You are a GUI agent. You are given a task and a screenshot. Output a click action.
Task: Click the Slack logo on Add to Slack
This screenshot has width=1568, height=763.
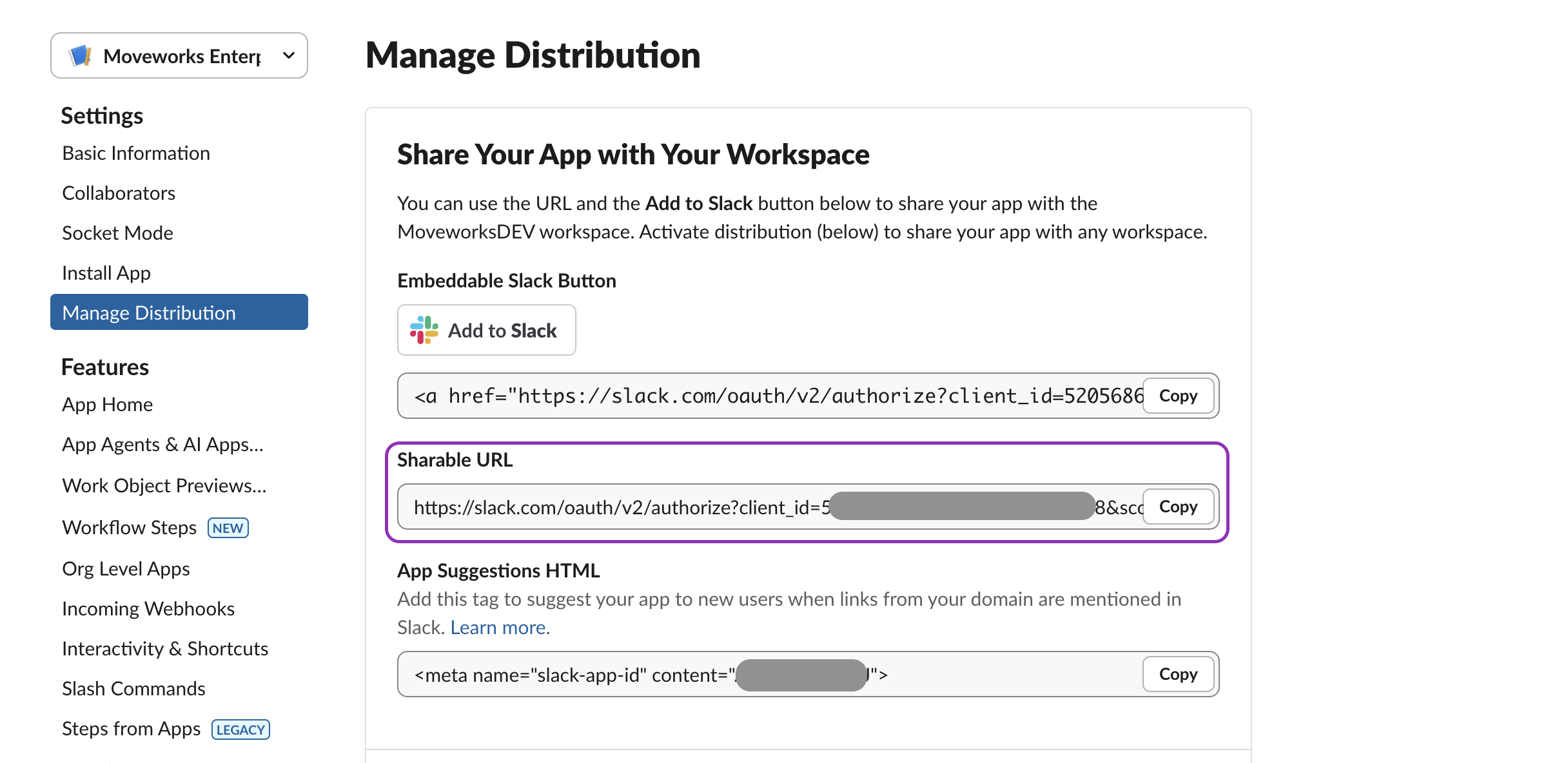[424, 331]
